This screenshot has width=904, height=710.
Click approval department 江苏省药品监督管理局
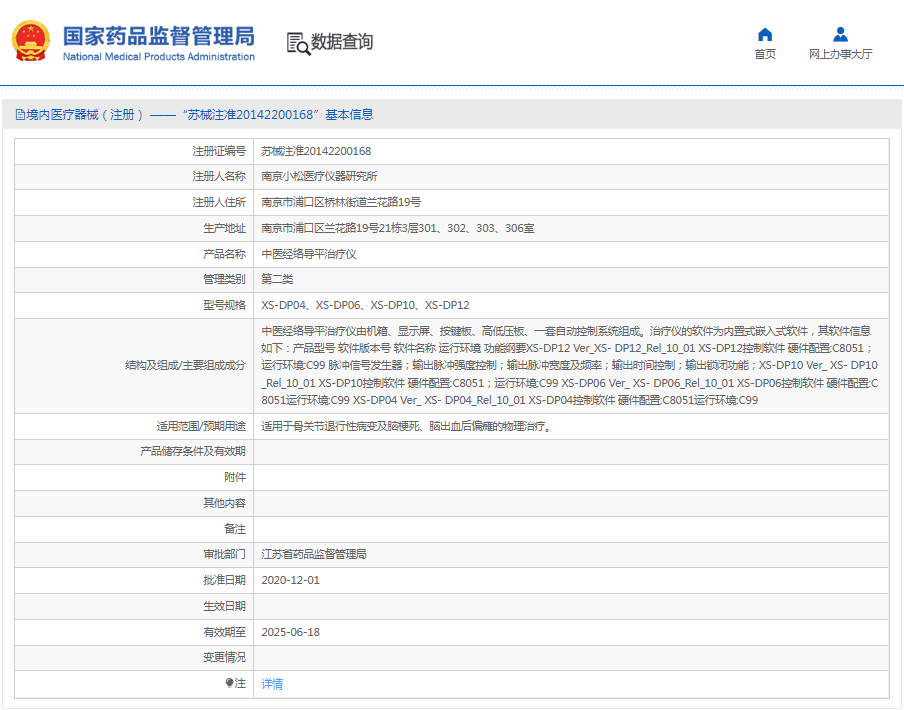pos(314,554)
